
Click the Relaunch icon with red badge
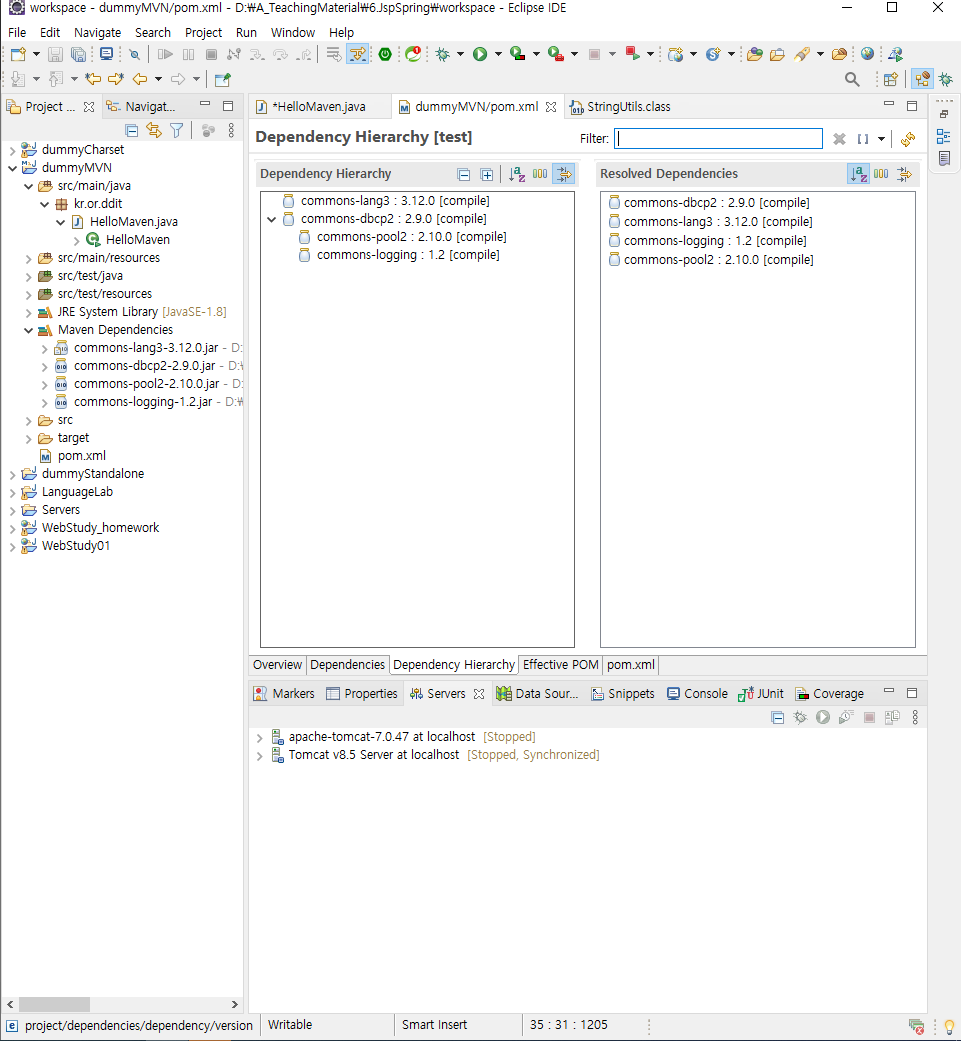413,54
